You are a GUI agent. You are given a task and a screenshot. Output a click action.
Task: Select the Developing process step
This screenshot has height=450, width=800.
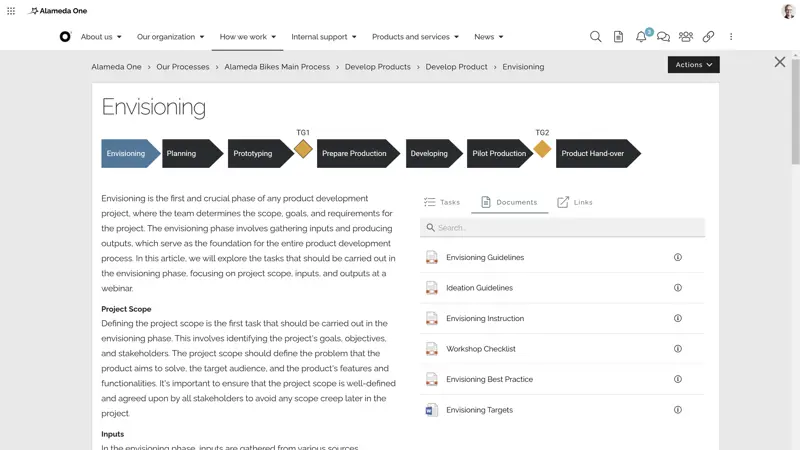[434, 154]
